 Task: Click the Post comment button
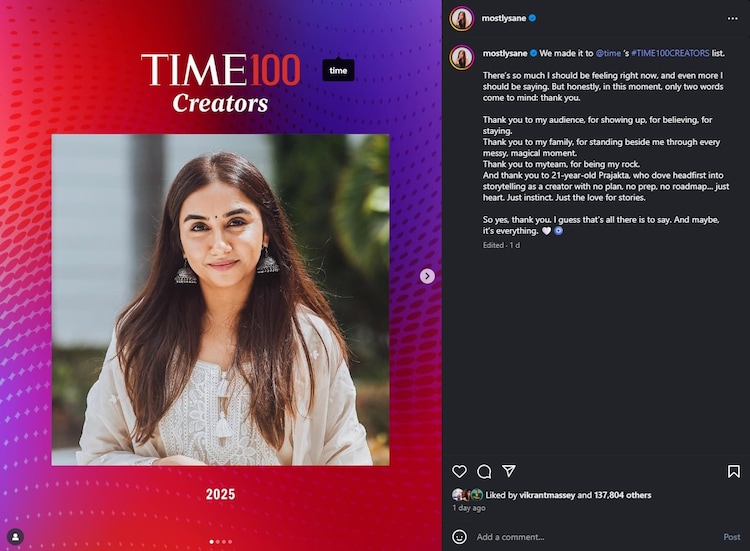(731, 537)
